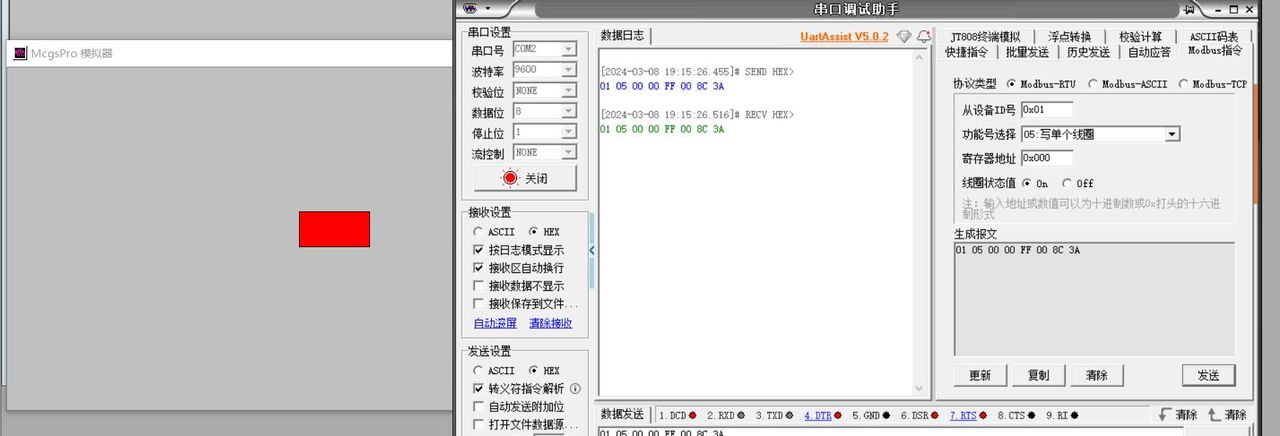Click the CTS signal indicator dot
1280x436 pixels.
coord(1031,415)
